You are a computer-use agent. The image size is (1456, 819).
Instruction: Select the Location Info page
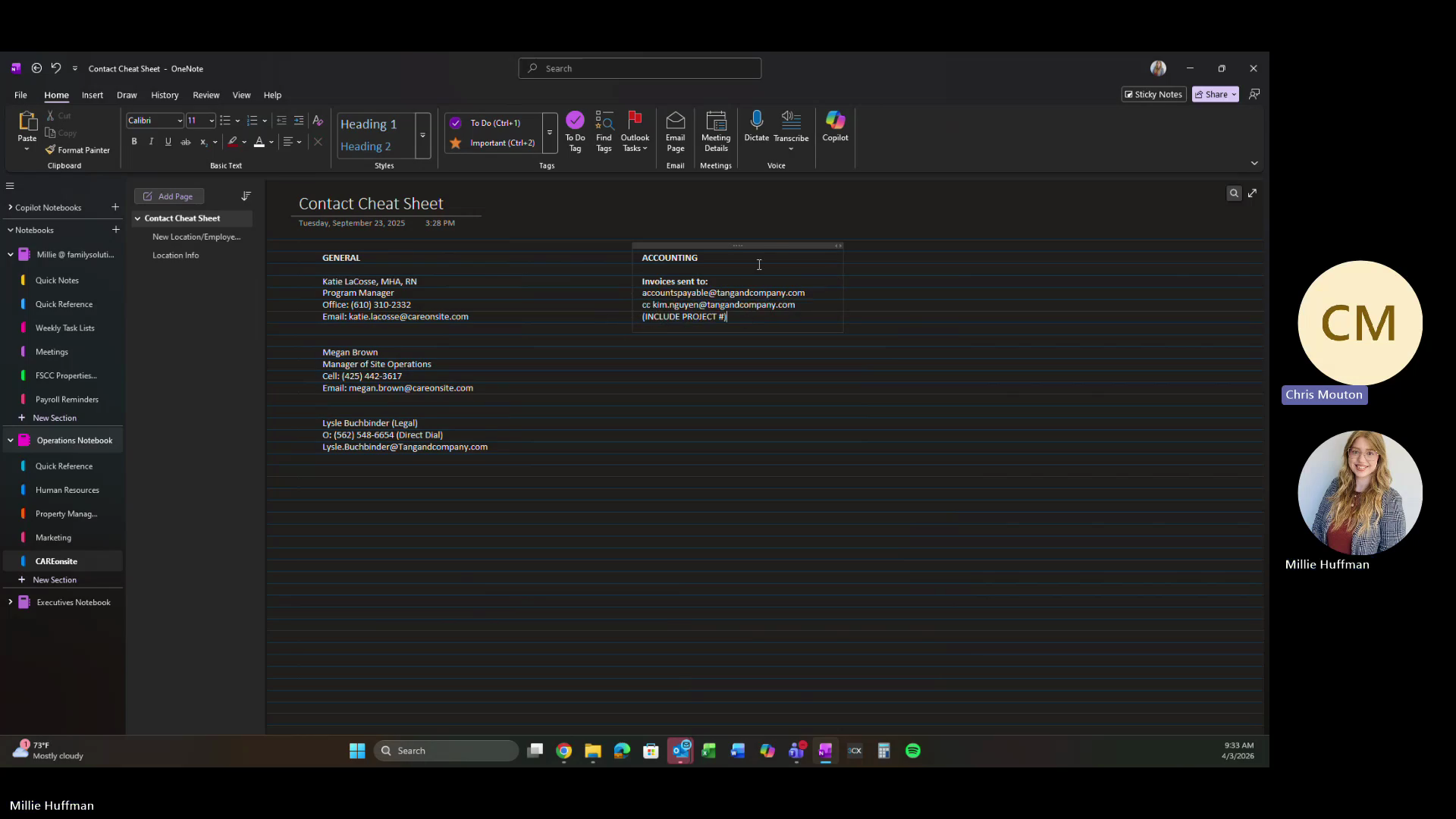pyautogui.click(x=175, y=256)
